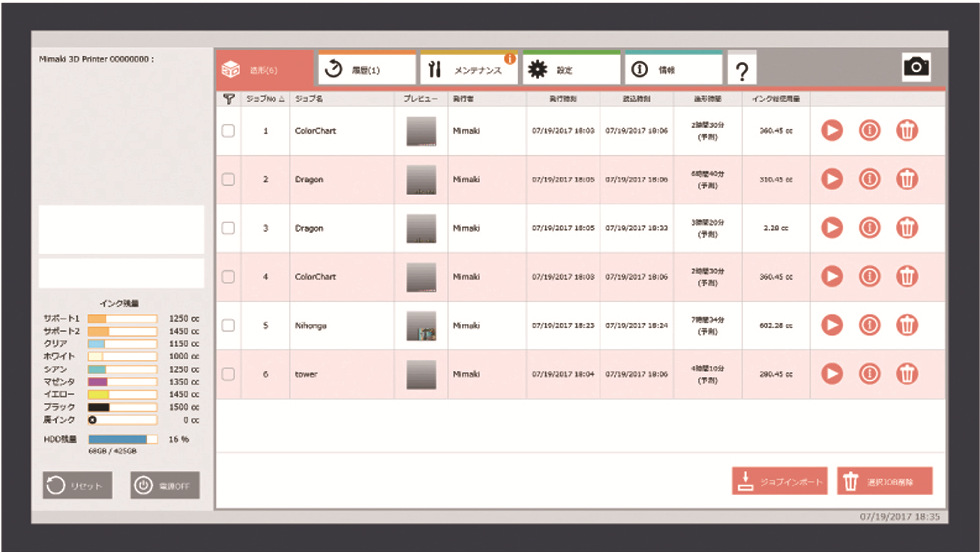Start printing Dragon job number 3
The width and height of the screenshot is (980, 553).
pos(832,227)
